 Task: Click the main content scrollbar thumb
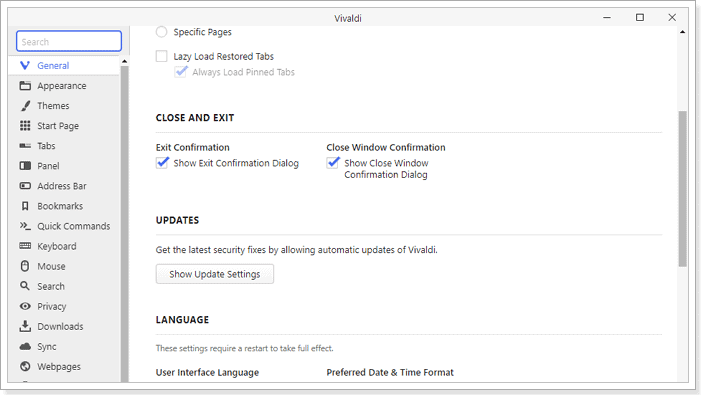click(682, 189)
